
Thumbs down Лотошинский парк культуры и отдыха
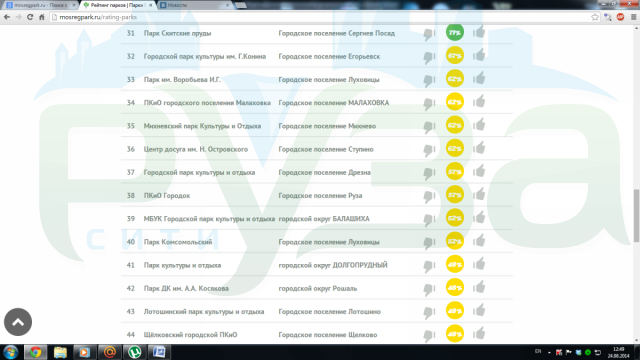point(429,313)
